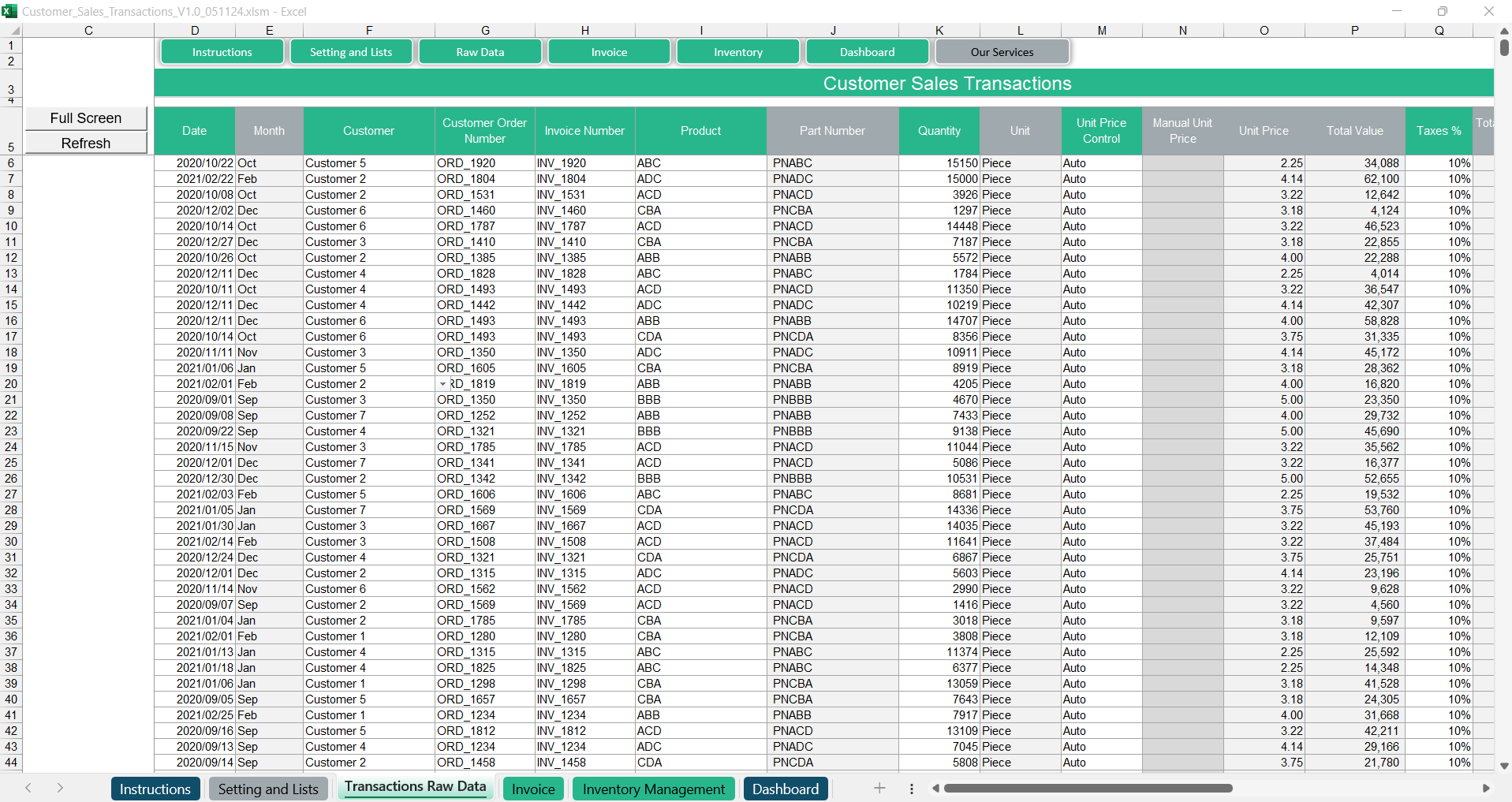Add a new sheet with plus icon
This screenshot has width=1512, height=802.
tap(879, 788)
